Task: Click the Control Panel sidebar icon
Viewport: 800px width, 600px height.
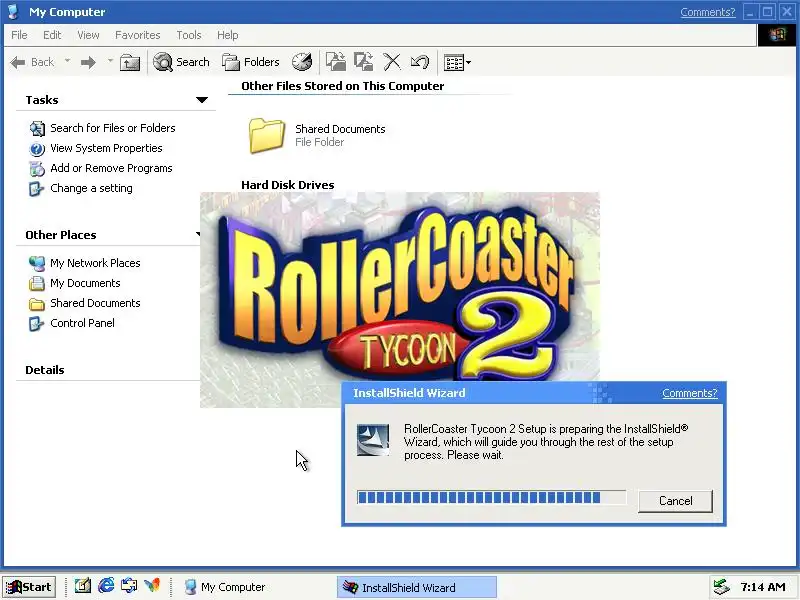Action: click(37, 323)
